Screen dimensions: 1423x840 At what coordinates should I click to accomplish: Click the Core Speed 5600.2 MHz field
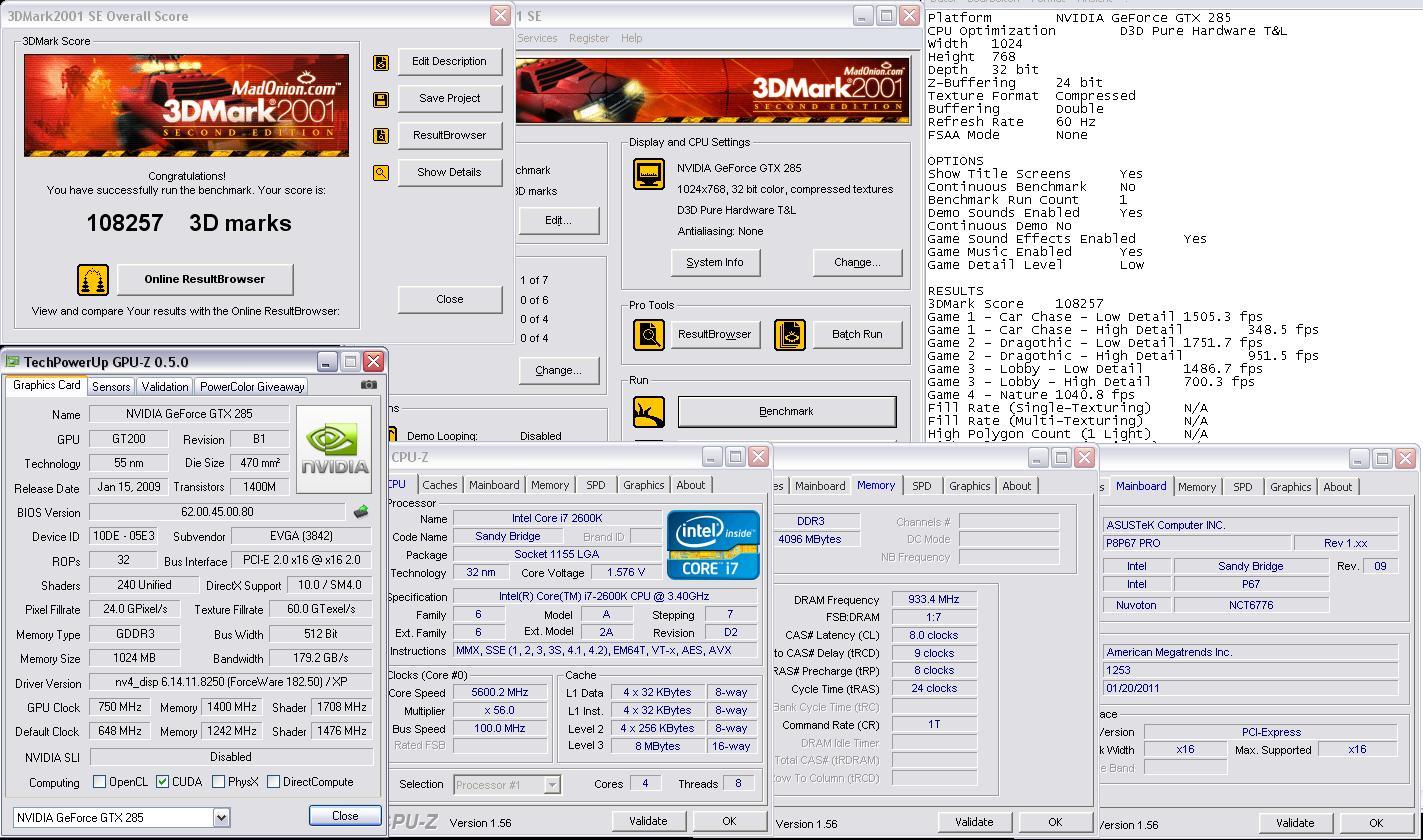tap(499, 693)
